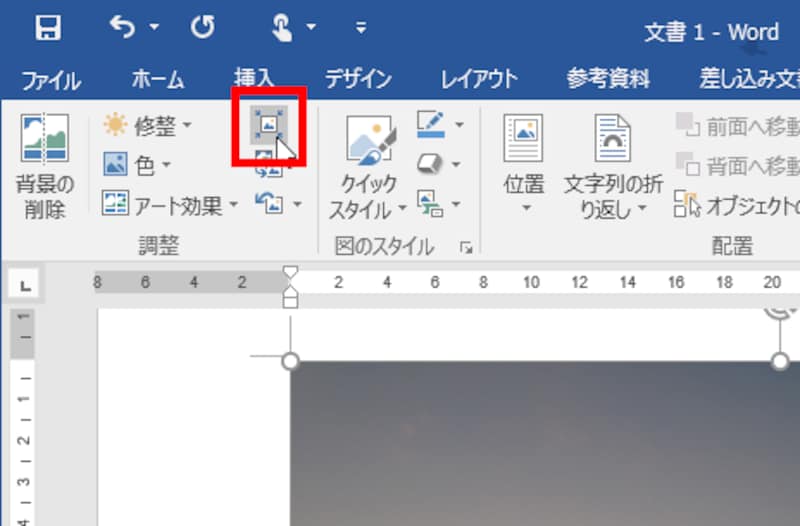Click the Reset Picture icon
The image size is (800, 526).
pos(269,205)
